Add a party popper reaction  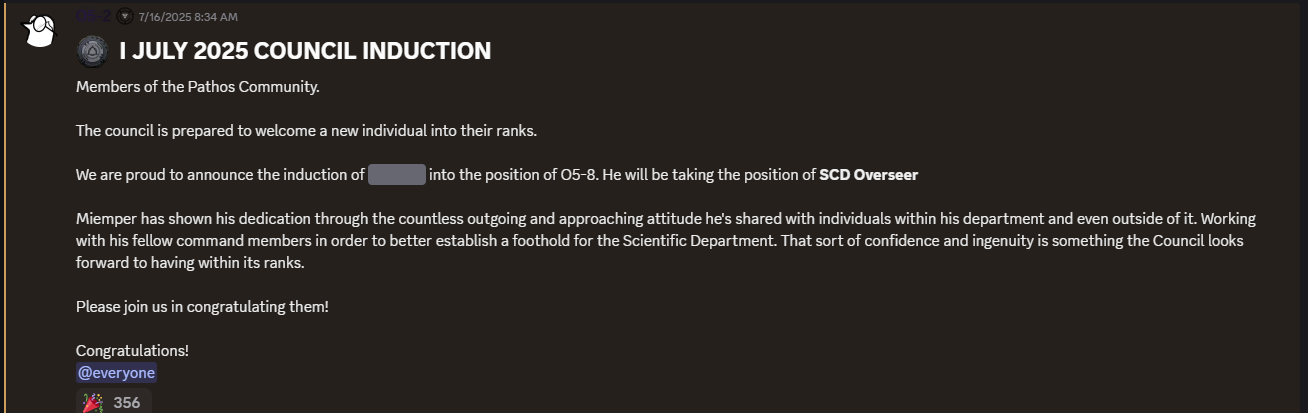93,402
